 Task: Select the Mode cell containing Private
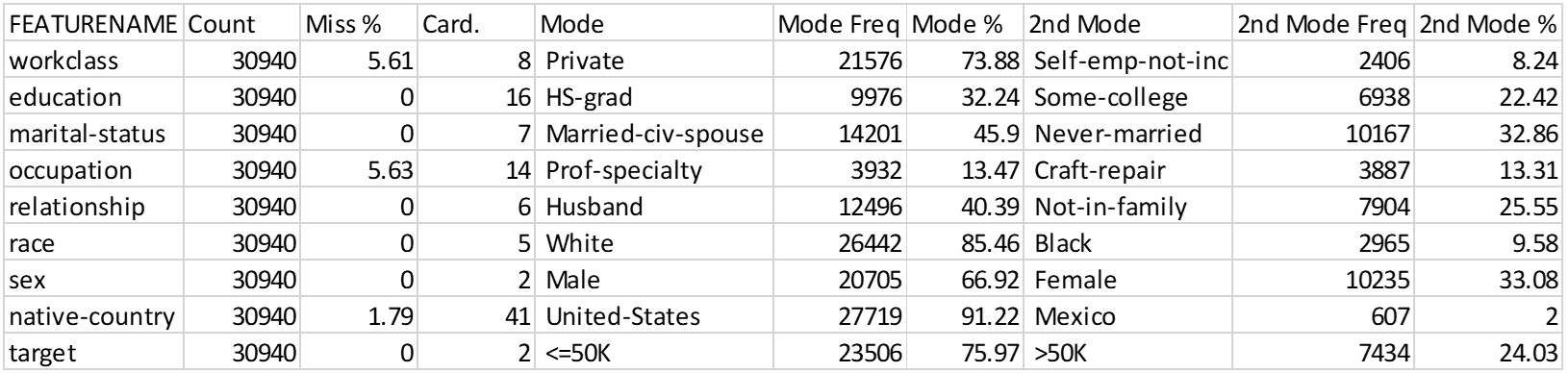[x=654, y=61]
